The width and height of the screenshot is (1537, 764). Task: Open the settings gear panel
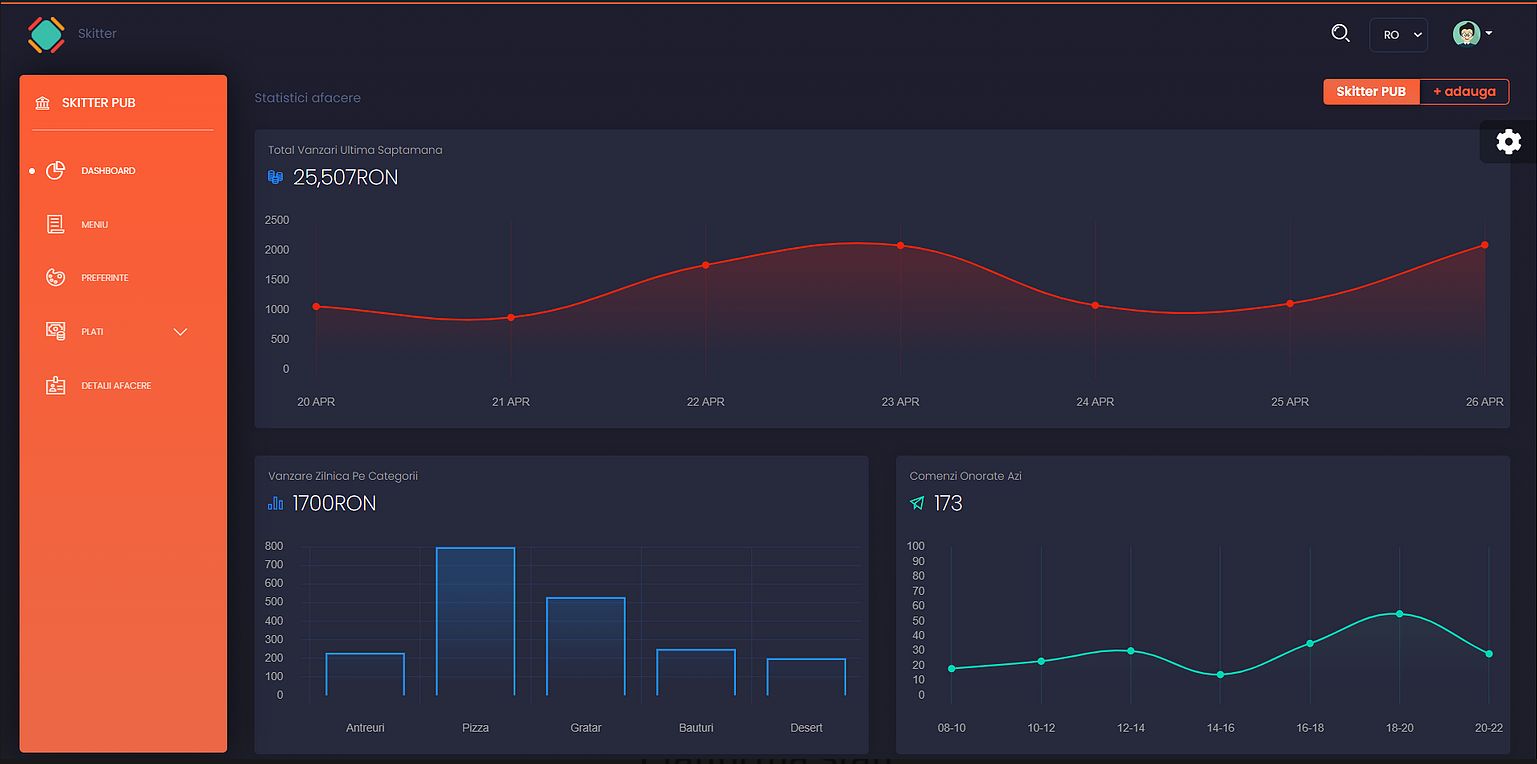click(x=1508, y=142)
